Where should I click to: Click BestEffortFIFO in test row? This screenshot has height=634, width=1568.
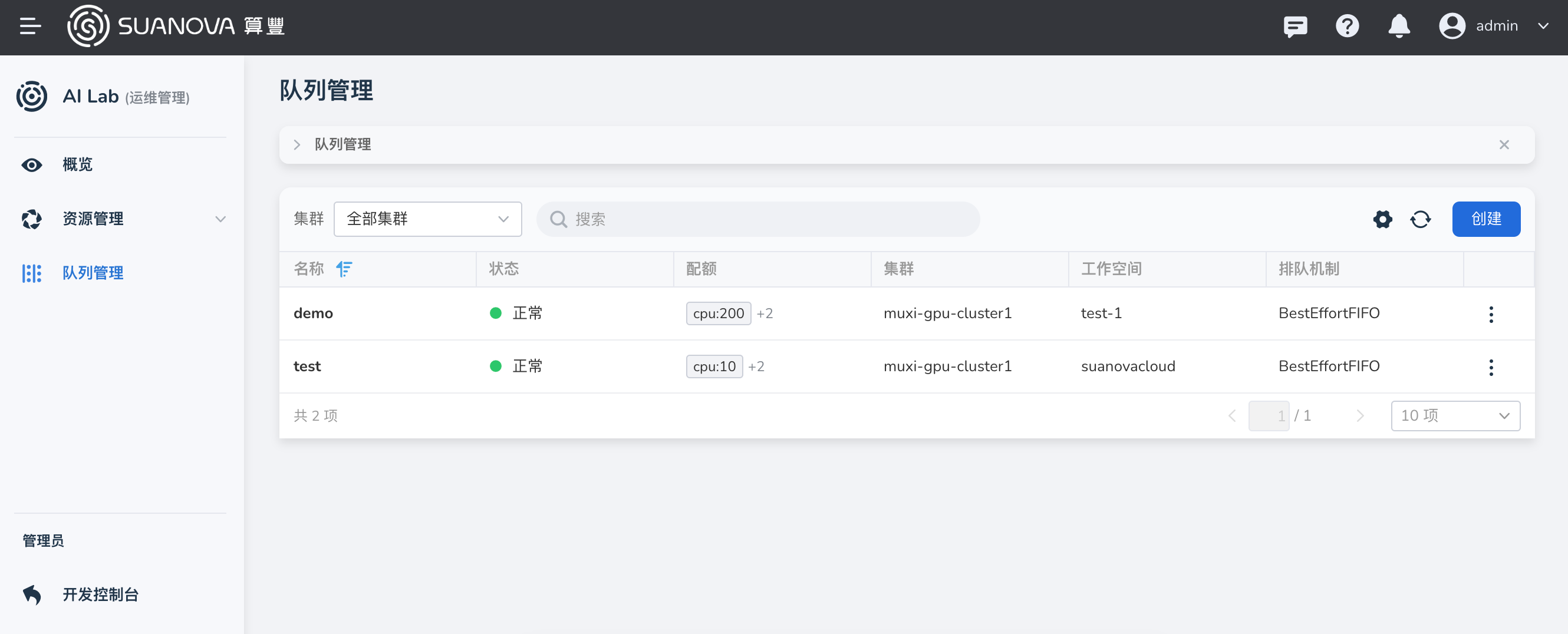pyautogui.click(x=1329, y=366)
